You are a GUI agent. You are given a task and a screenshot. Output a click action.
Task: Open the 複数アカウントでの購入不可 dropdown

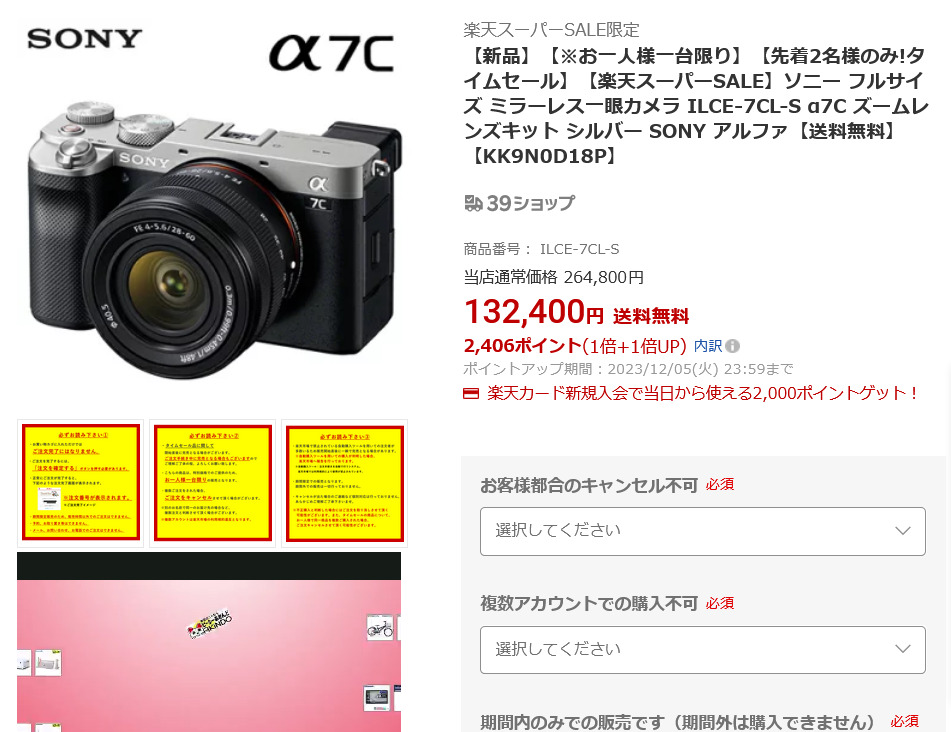(702, 650)
